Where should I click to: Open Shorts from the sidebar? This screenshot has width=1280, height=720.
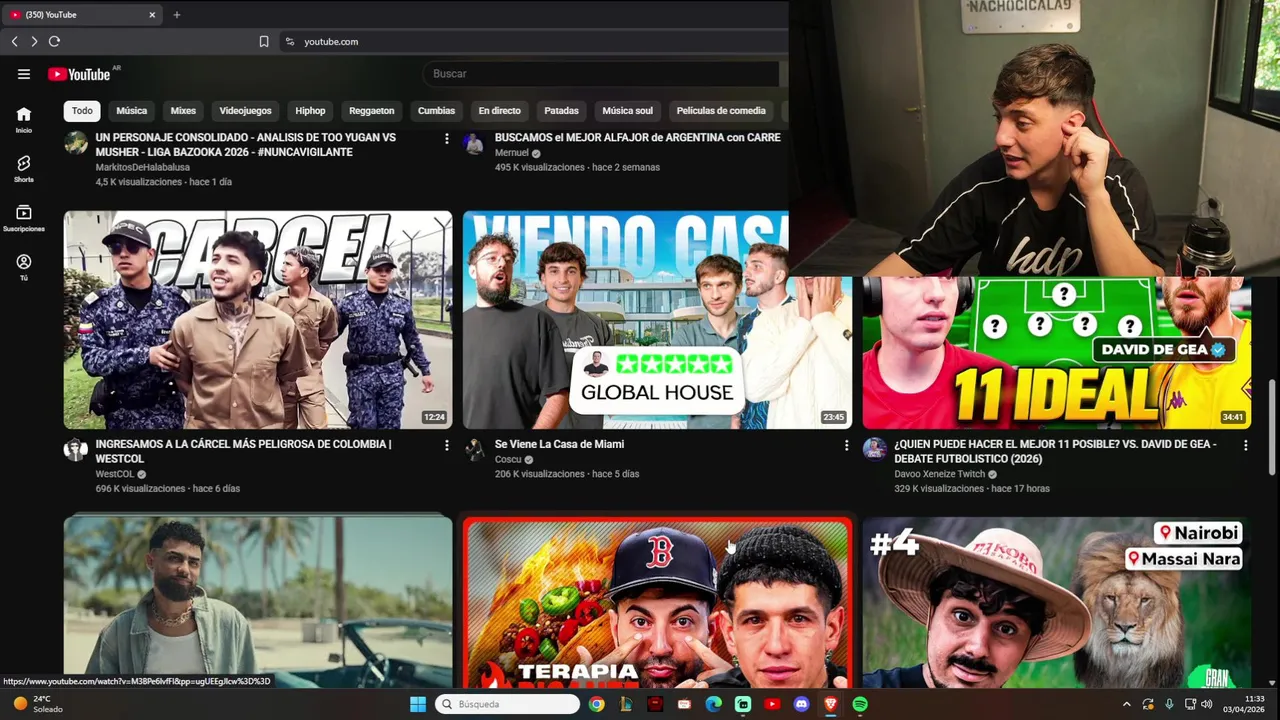click(24, 169)
